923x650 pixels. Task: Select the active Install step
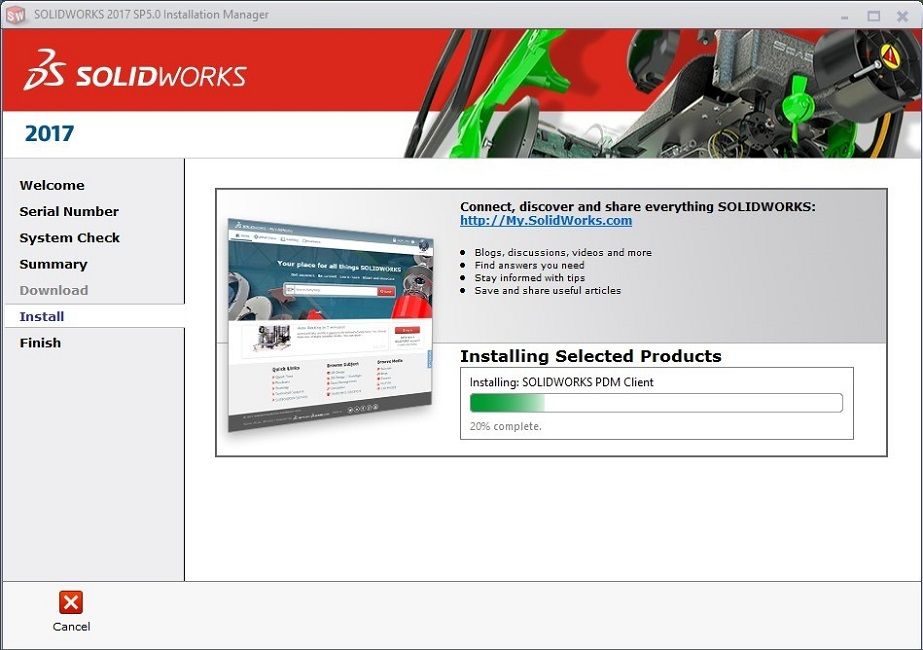[40, 316]
